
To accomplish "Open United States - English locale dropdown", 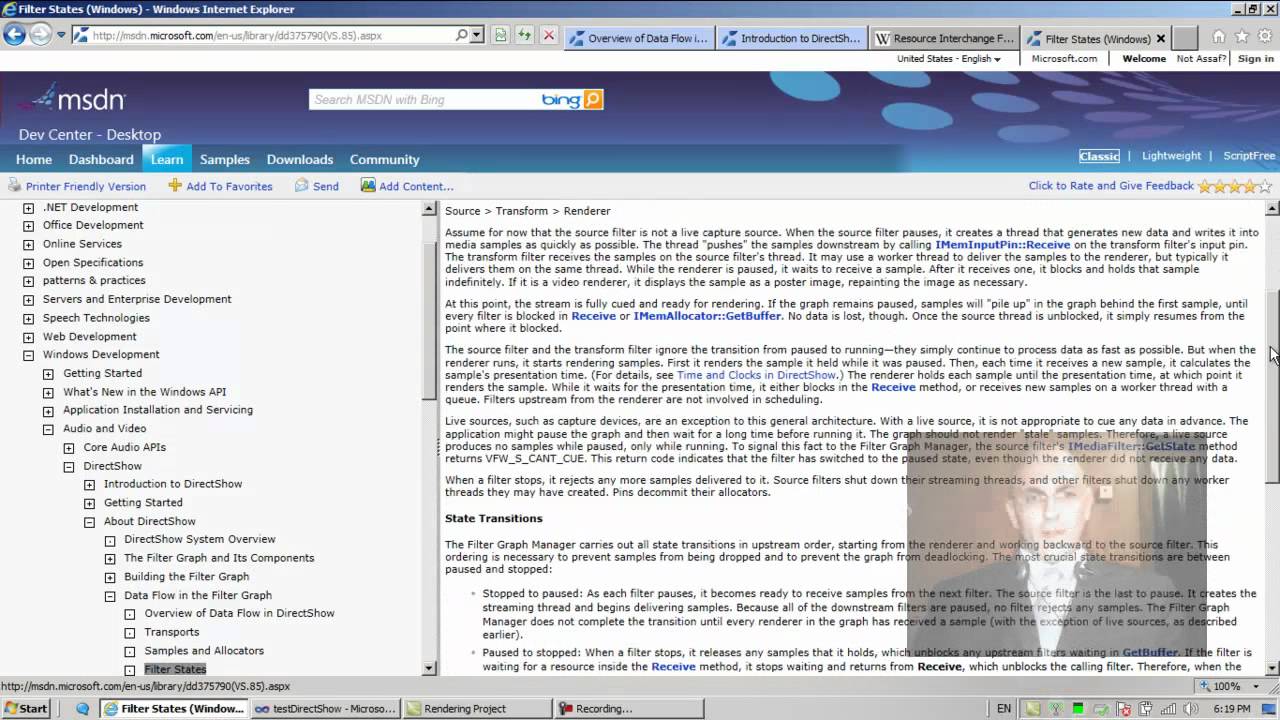I will coord(949,58).
